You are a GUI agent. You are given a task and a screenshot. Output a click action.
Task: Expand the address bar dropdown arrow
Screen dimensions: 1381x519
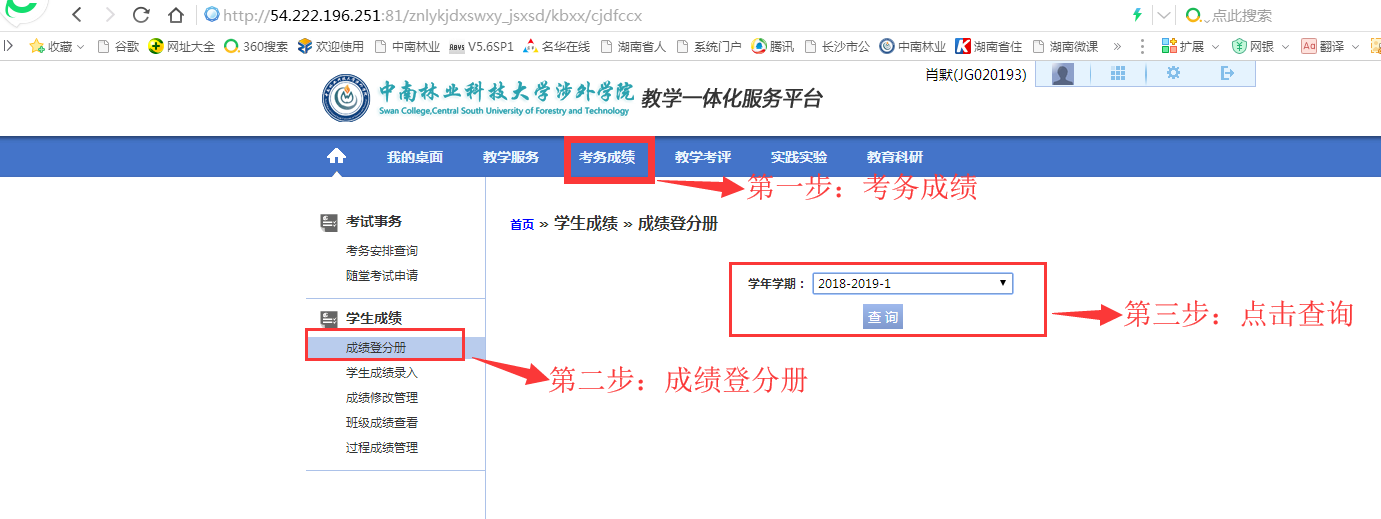(x=1164, y=15)
